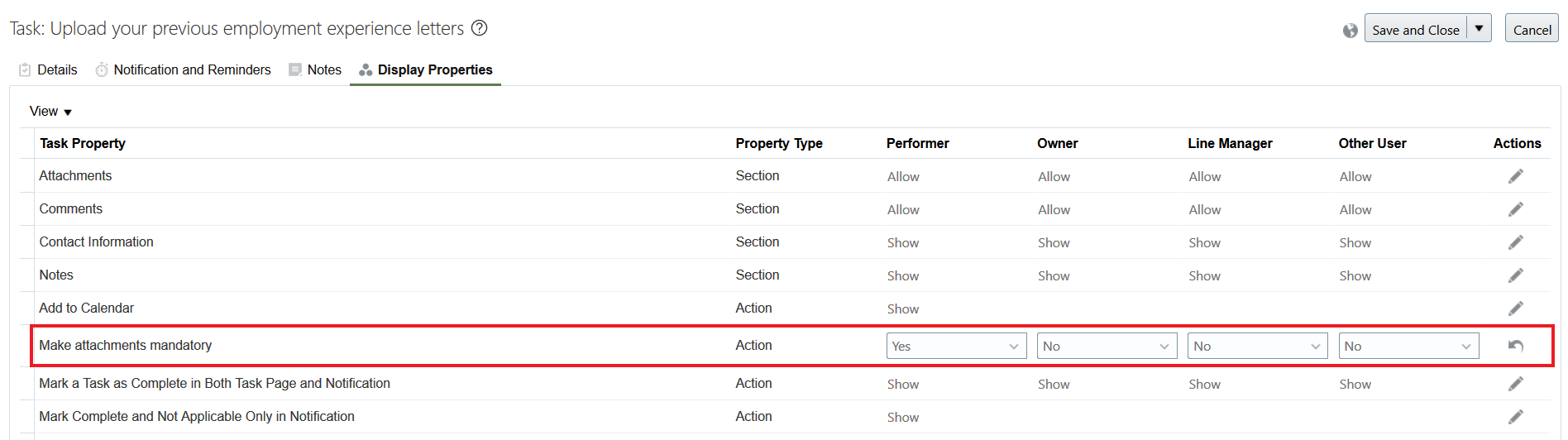This screenshot has height=440, width=1568.
Task: Click the Save and Close button
Action: [x=1416, y=28]
